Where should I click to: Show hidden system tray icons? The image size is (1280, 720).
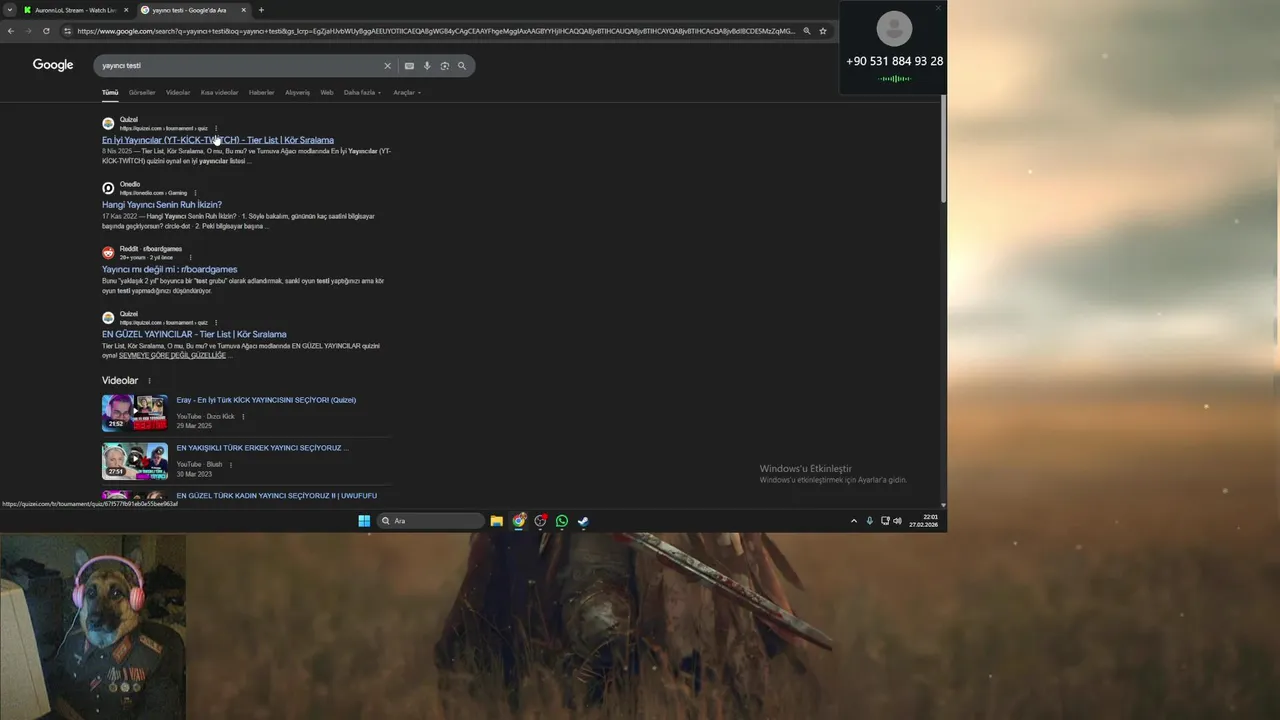point(854,521)
